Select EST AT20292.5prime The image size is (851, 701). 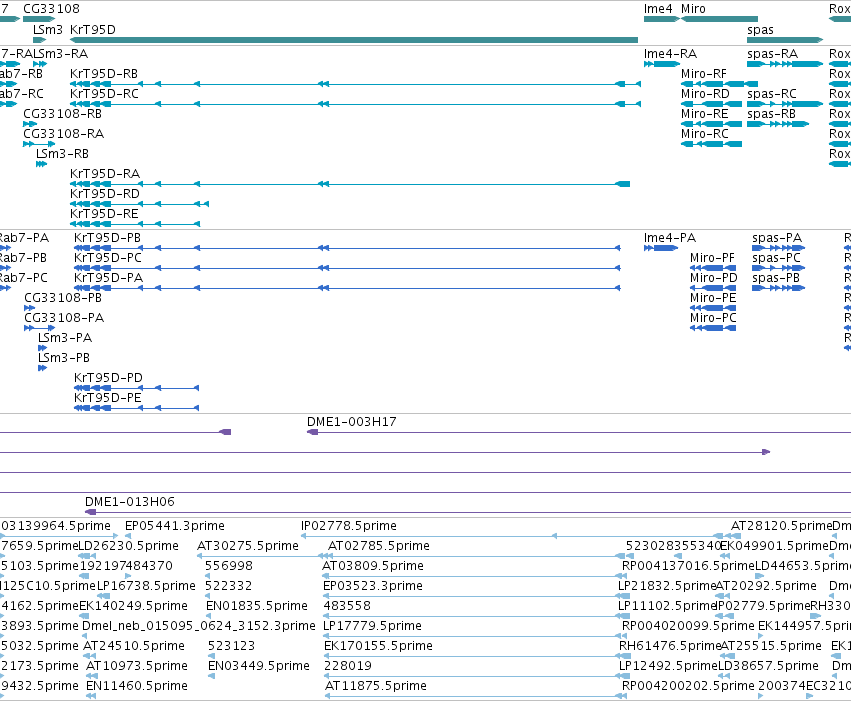[766, 586]
